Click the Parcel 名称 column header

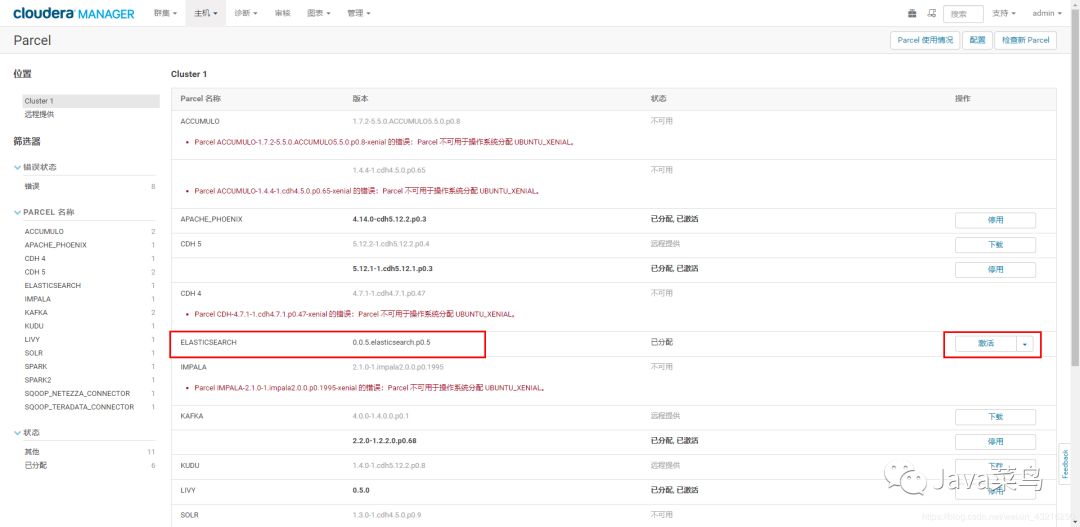[200, 99]
